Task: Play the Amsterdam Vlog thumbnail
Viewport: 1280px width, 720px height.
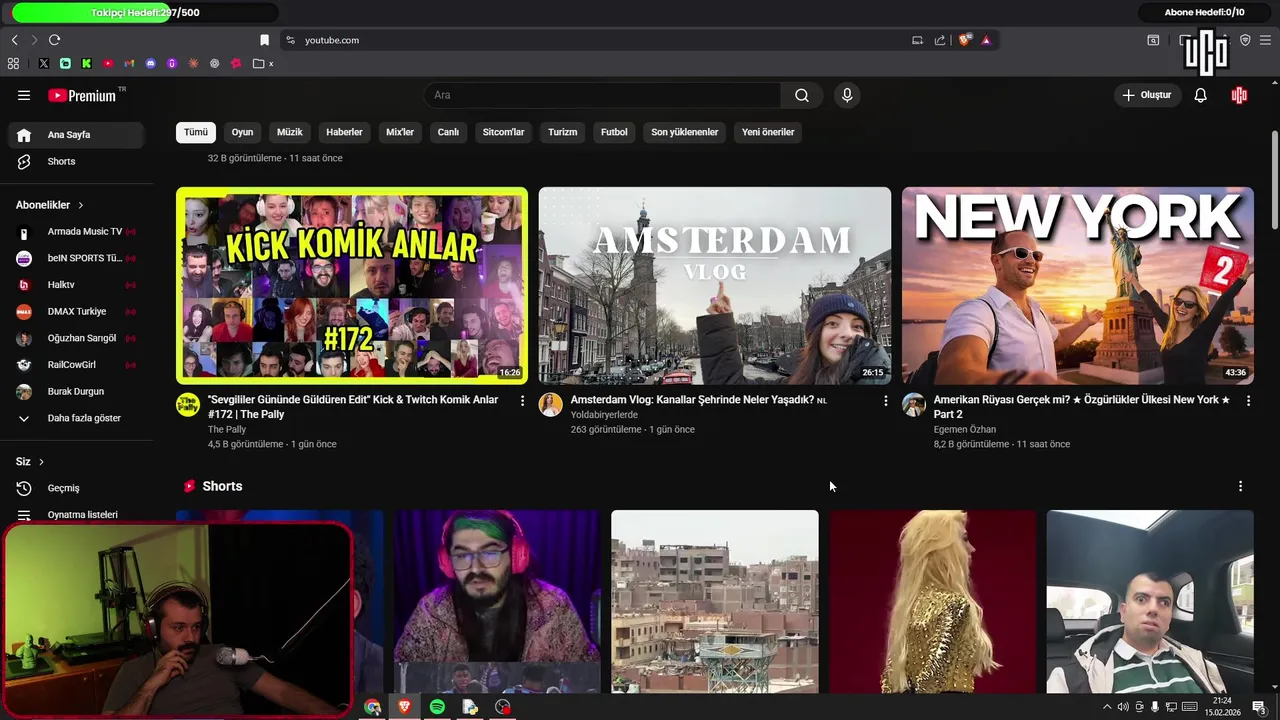Action: pyautogui.click(x=715, y=285)
